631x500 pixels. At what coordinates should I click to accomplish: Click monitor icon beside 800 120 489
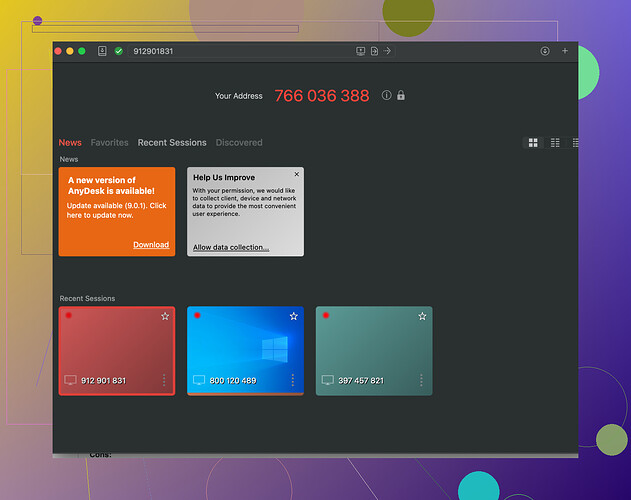coord(199,380)
